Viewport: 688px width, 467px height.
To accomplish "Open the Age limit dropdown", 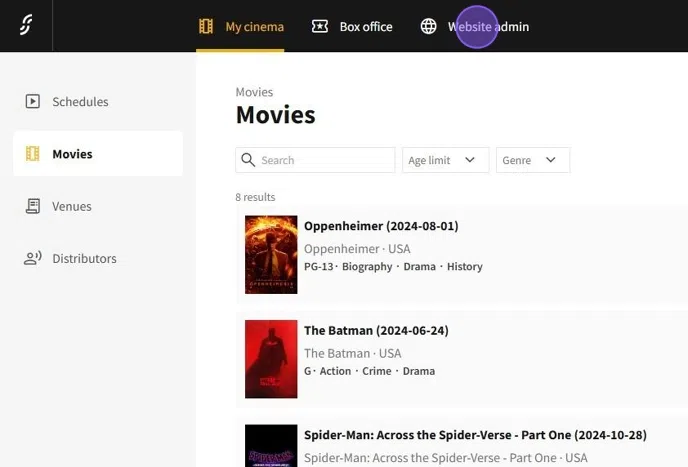I will (445, 160).
